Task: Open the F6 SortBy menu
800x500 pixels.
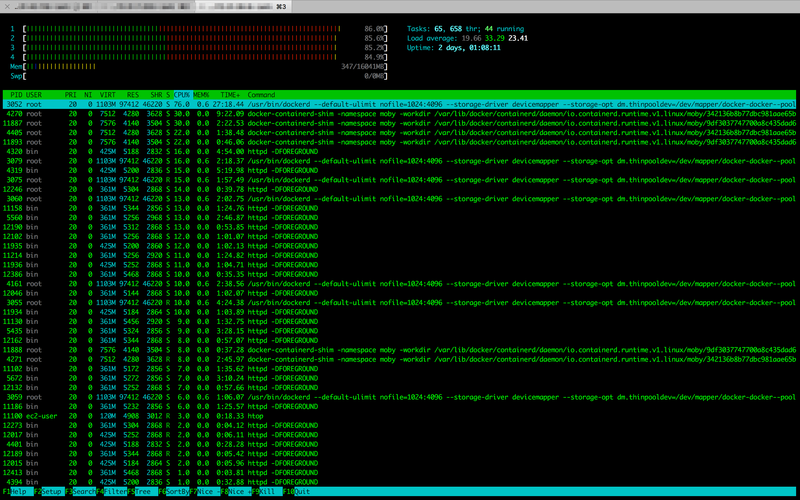Action: [x=173, y=491]
